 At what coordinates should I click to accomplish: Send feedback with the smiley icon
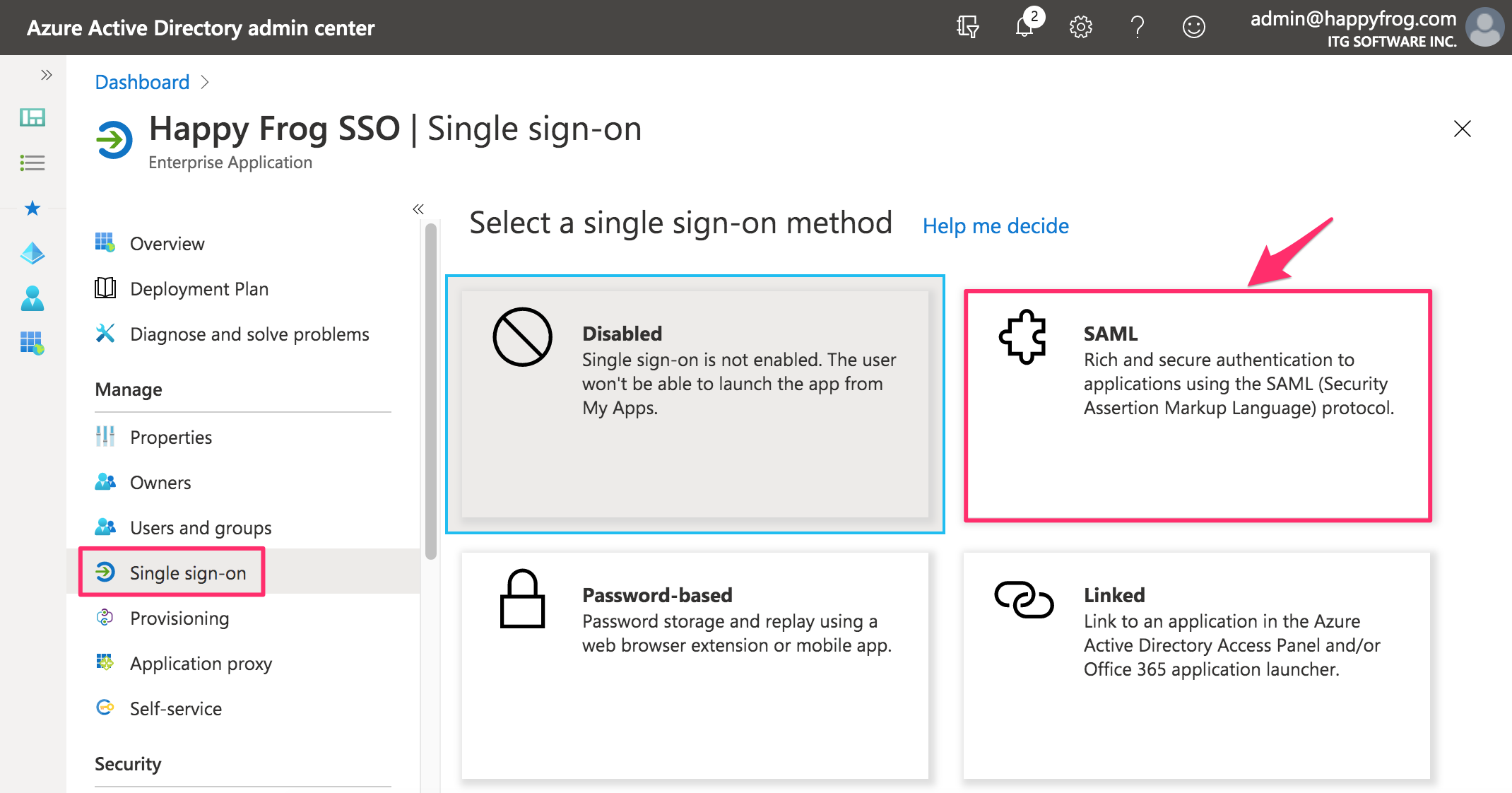point(1193,27)
